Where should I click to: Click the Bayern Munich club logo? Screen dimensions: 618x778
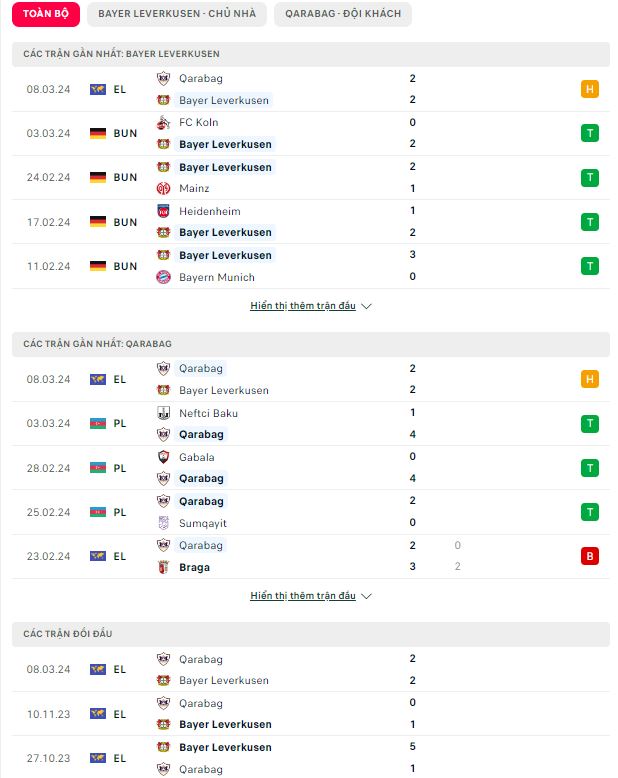[163, 277]
